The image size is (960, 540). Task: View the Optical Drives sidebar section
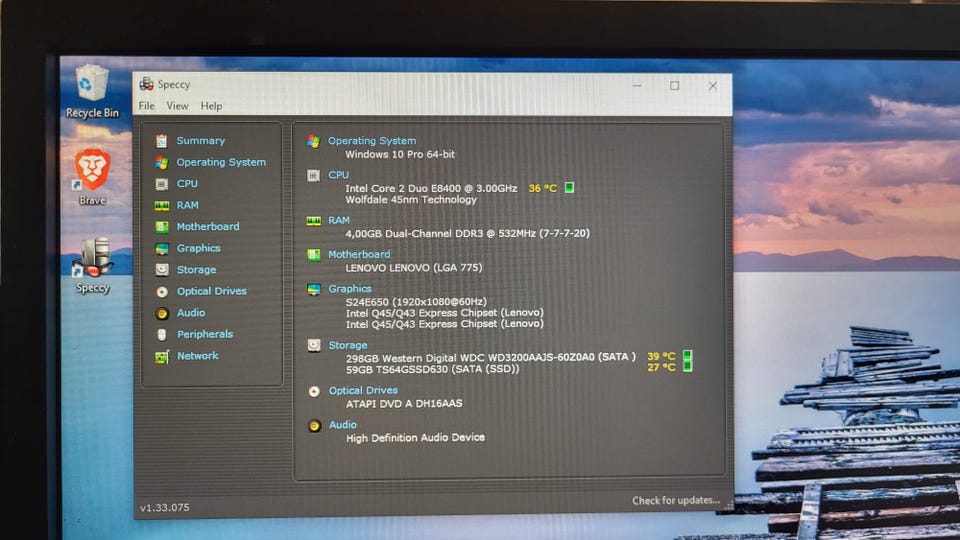[212, 291]
